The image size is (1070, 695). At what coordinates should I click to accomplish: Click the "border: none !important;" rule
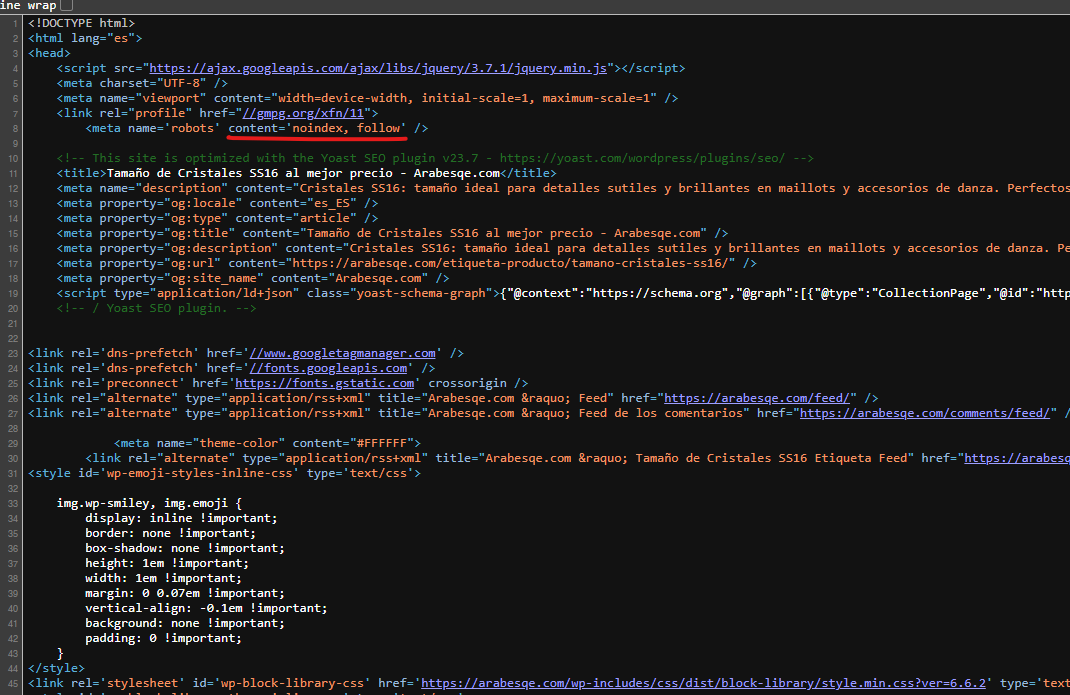click(171, 534)
